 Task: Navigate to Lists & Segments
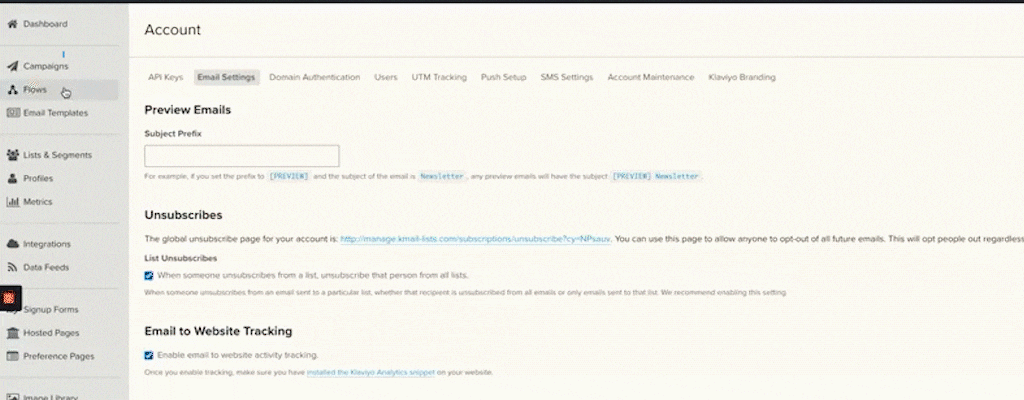click(x=57, y=155)
